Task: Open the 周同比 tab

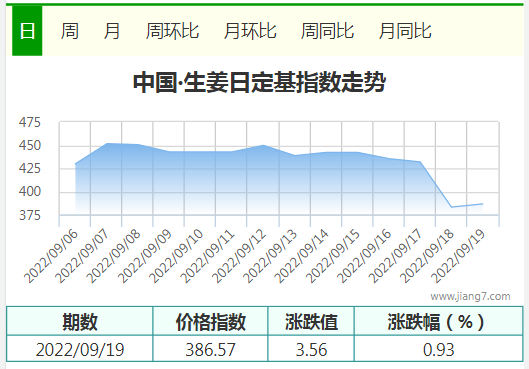Action: (327, 31)
